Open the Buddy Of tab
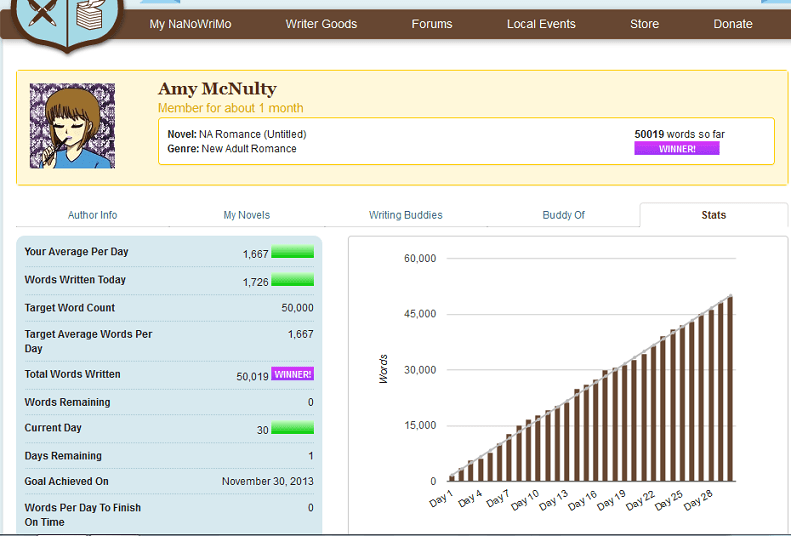 563,215
